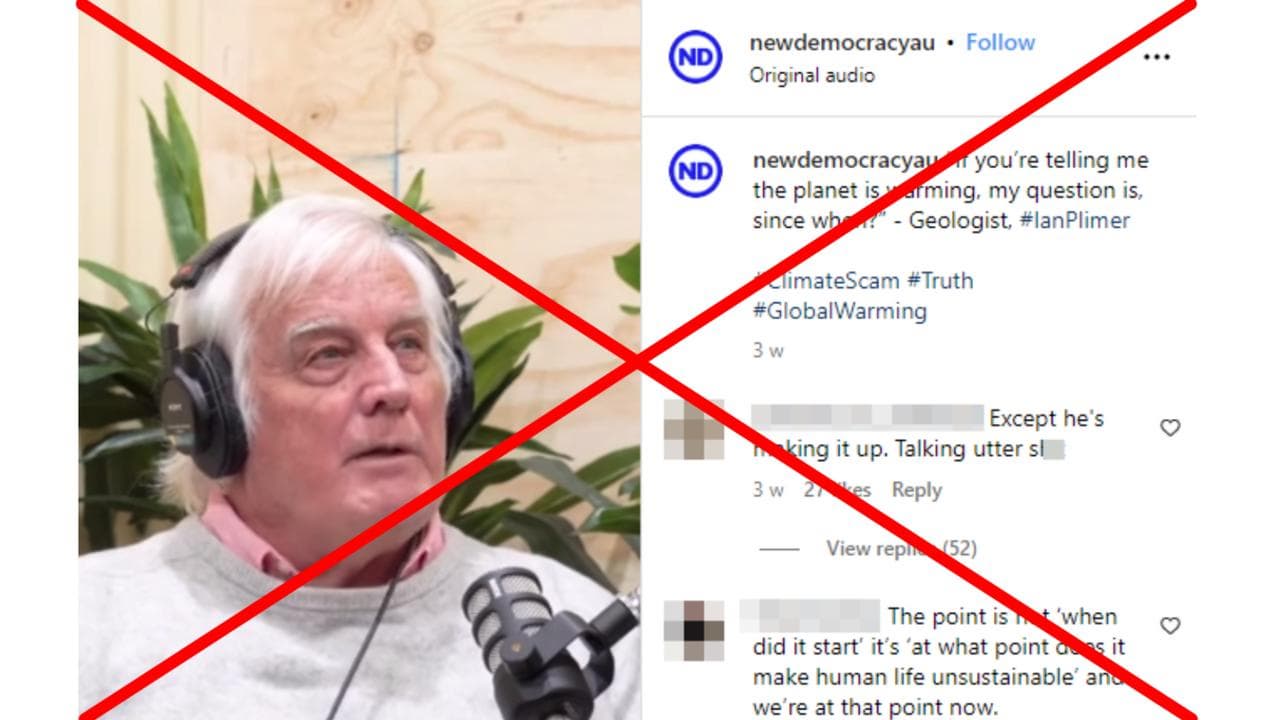View the first comment's 27 likes
Image resolution: width=1280 pixels, height=720 pixels.
(838, 490)
